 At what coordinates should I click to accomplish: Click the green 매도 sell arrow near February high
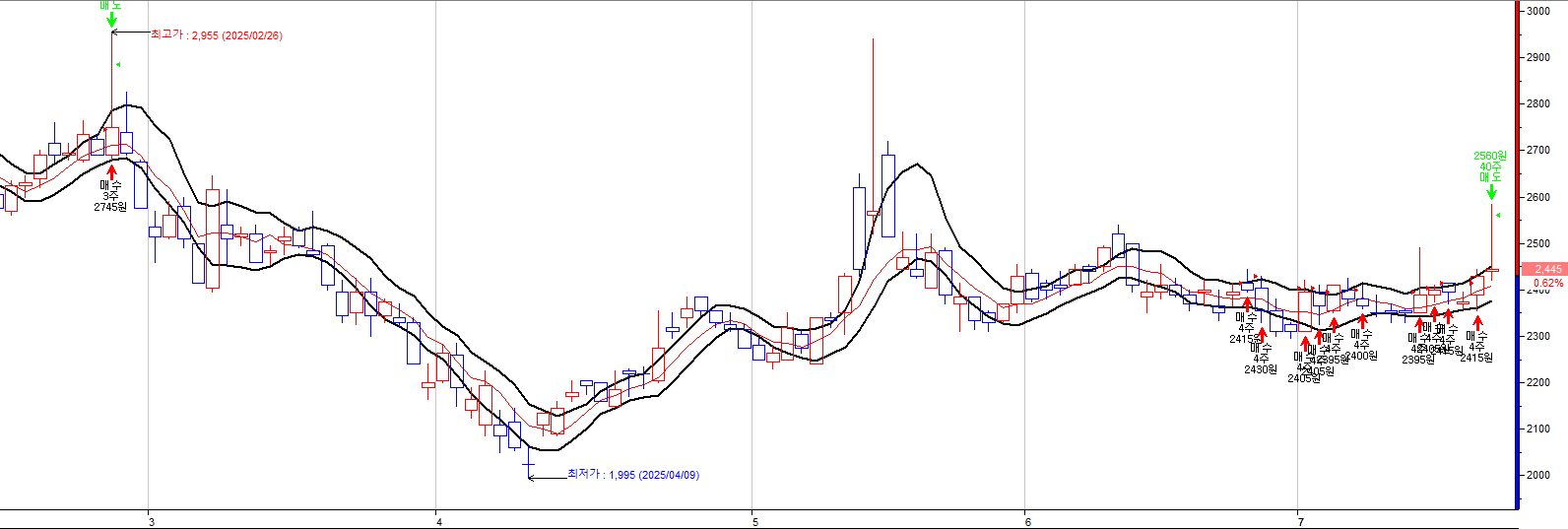111,20
